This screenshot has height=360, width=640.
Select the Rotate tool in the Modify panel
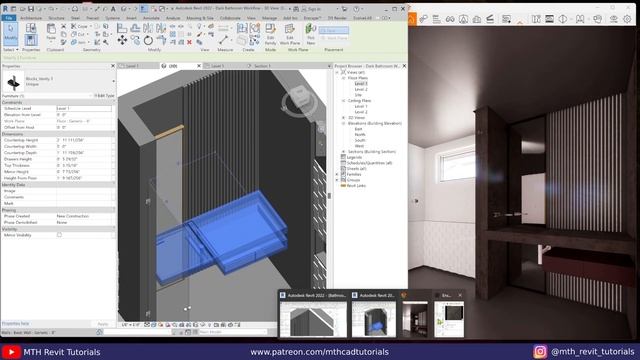pyautogui.click(x=148, y=40)
